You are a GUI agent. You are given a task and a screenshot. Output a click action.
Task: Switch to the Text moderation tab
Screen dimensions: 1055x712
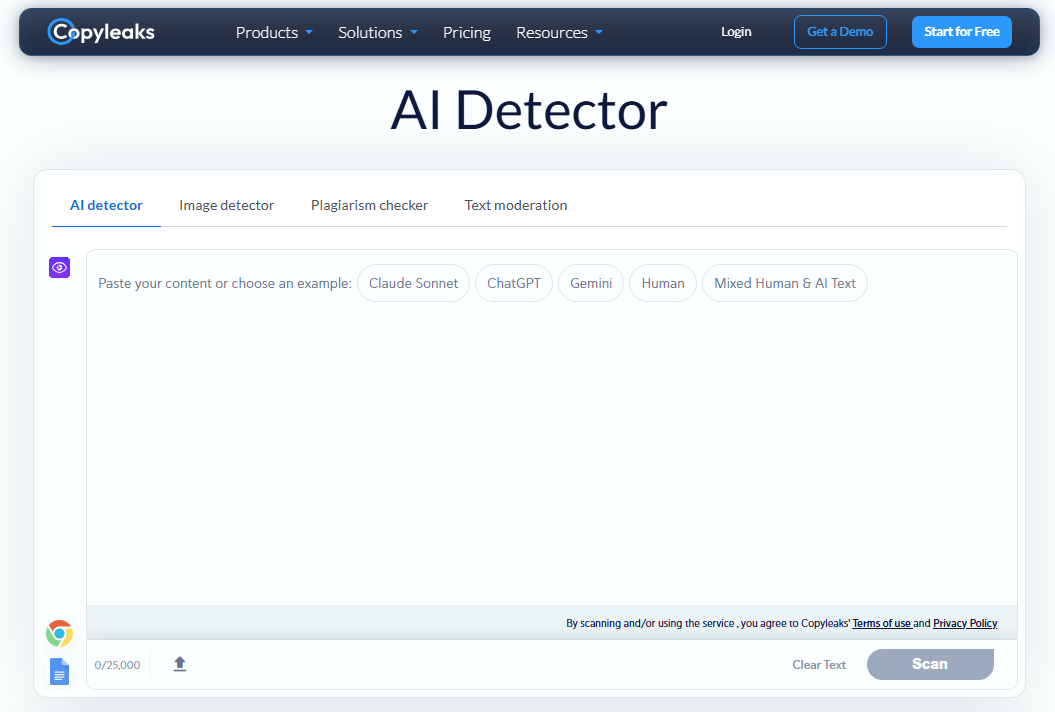[516, 205]
